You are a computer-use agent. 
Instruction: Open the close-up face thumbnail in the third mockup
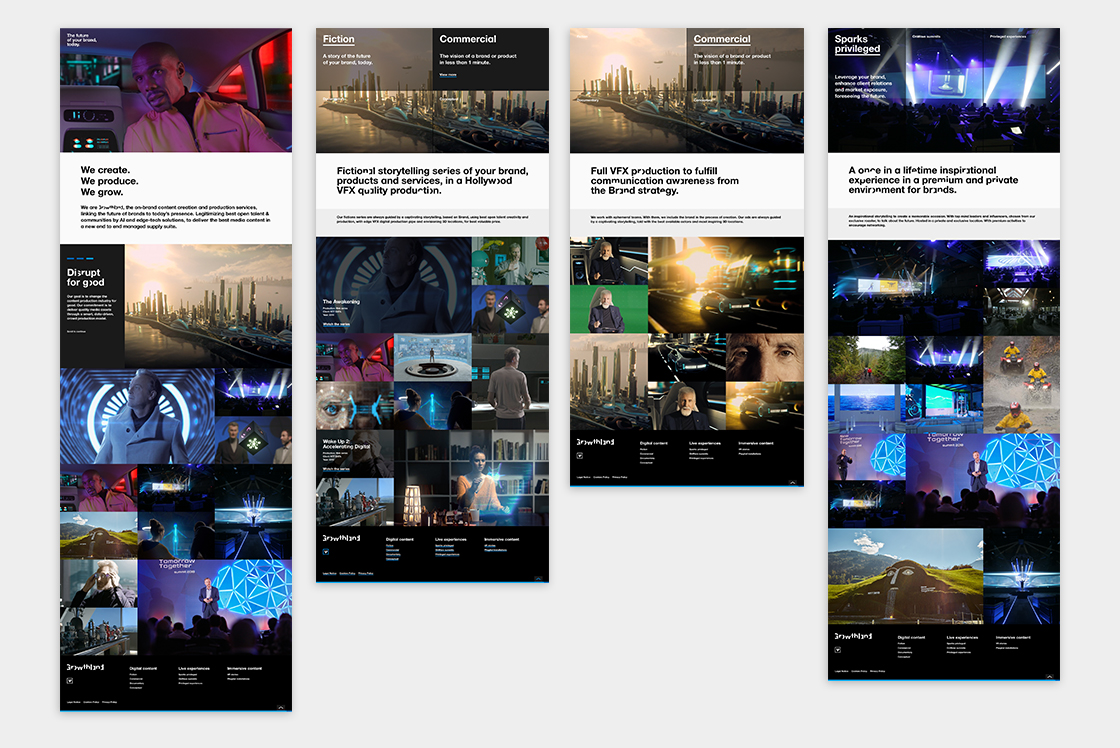click(764, 357)
